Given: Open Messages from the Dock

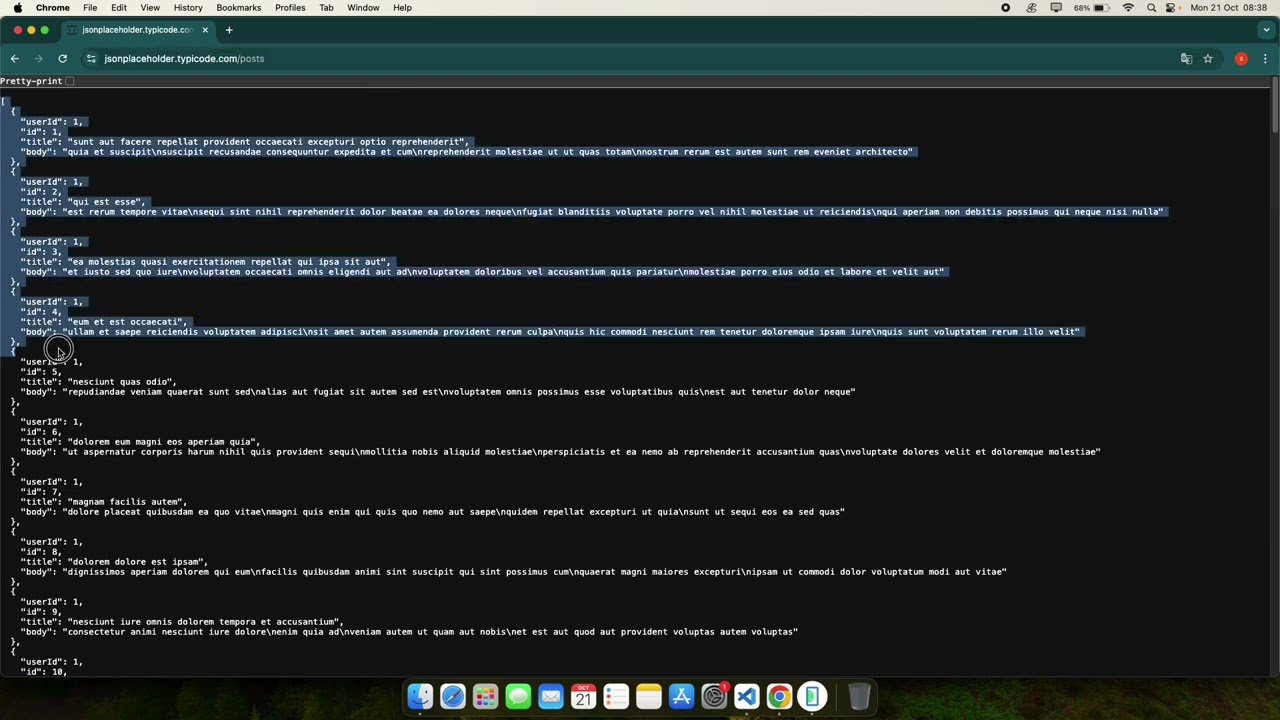Looking at the screenshot, I should [518, 696].
